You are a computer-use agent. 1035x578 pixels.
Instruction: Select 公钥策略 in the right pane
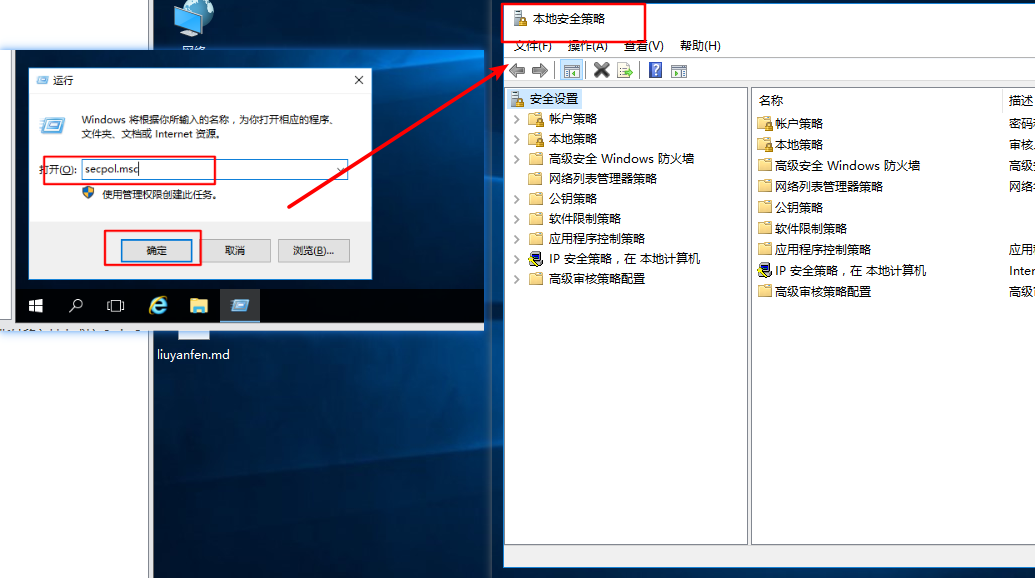click(799, 207)
